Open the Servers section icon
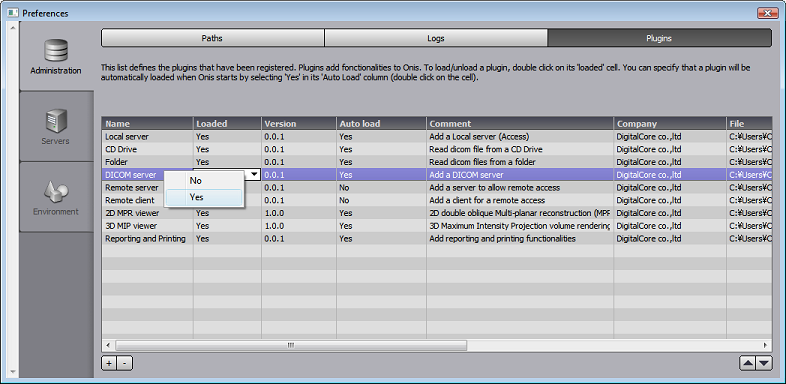 pos(56,121)
